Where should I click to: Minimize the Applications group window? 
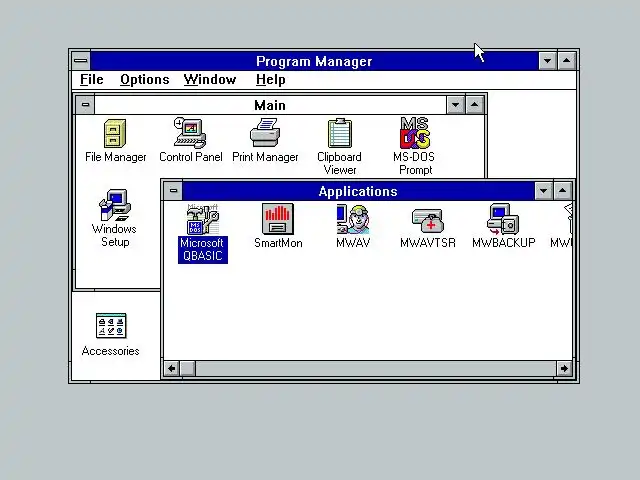(544, 191)
